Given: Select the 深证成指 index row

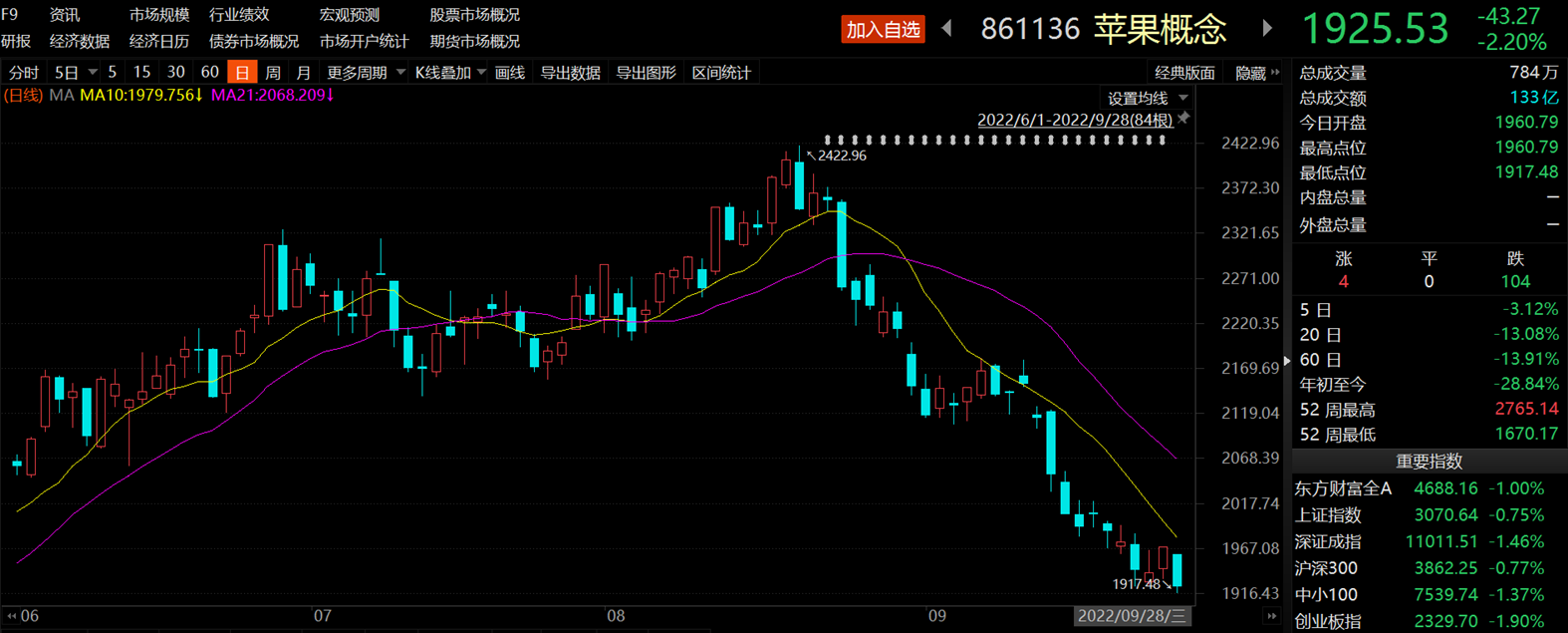Looking at the screenshot, I should point(1430,542).
